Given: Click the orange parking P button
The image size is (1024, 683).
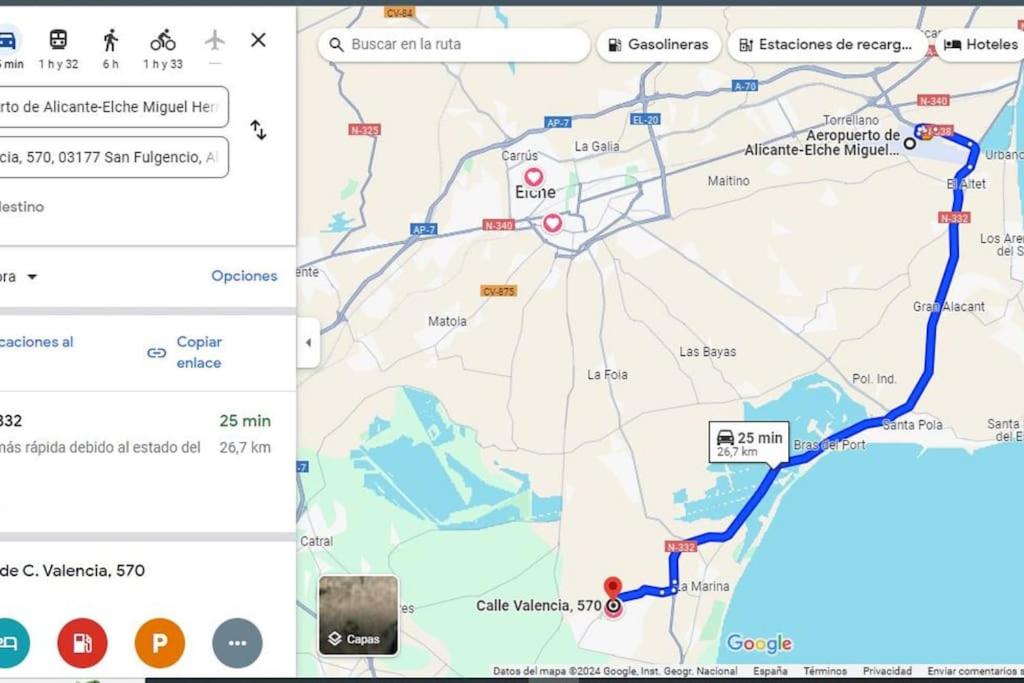Looking at the screenshot, I should 160,643.
